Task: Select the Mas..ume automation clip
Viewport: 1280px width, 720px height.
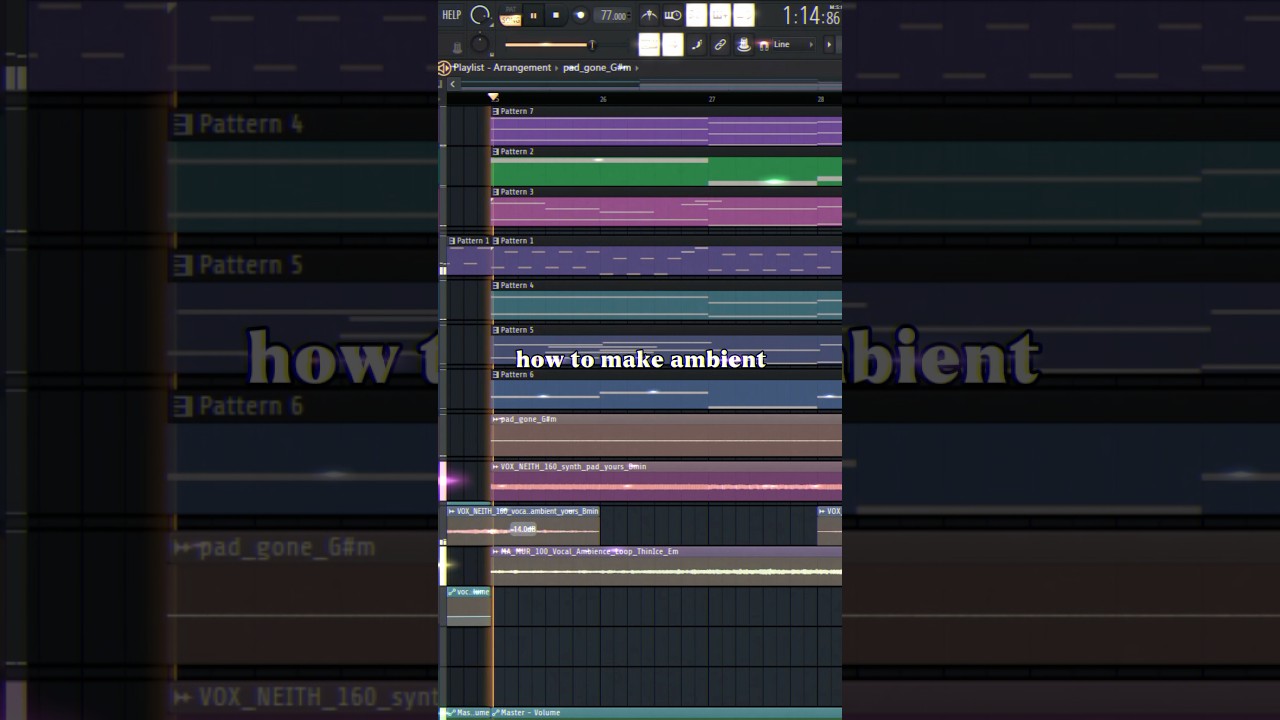Action: (469, 713)
